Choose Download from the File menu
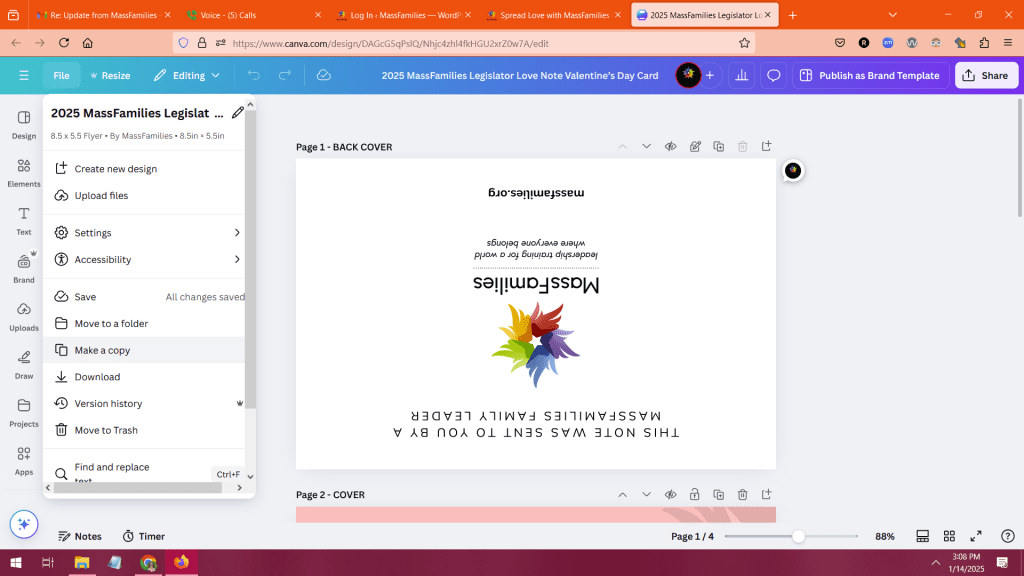Screen dimensions: 1024x576 coord(144,377)
